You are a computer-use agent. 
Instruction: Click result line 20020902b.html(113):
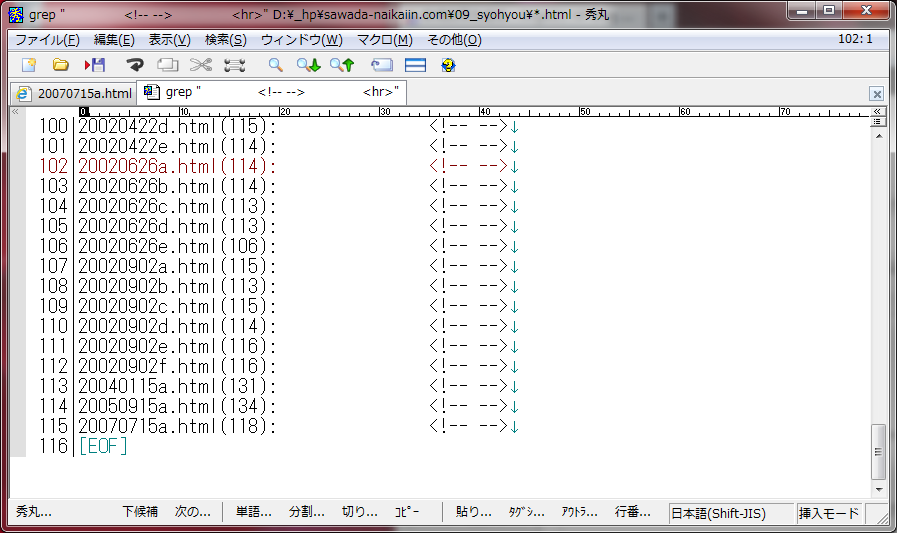coord(177,286)
